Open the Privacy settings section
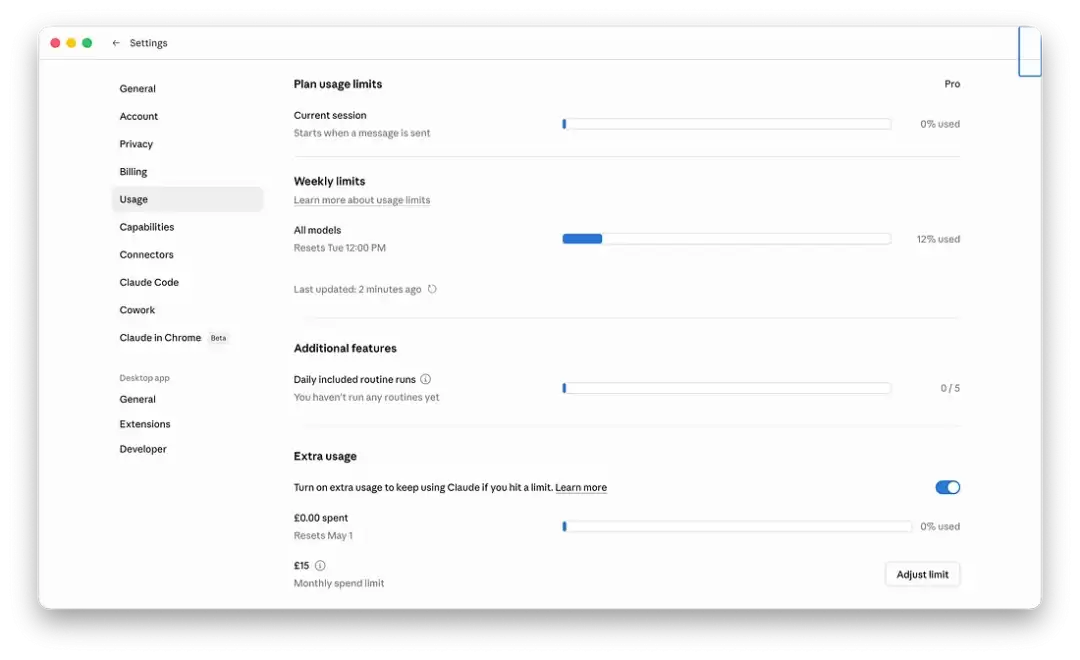This screenshot has width=1080, height=660. [x=136, y=144]
